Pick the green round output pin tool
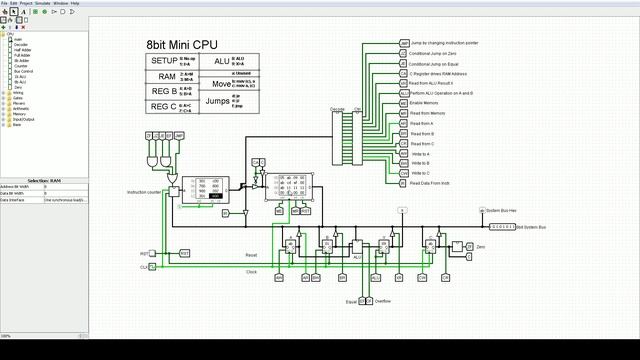This screenshot has width=640, height=360. pos(45,12)
